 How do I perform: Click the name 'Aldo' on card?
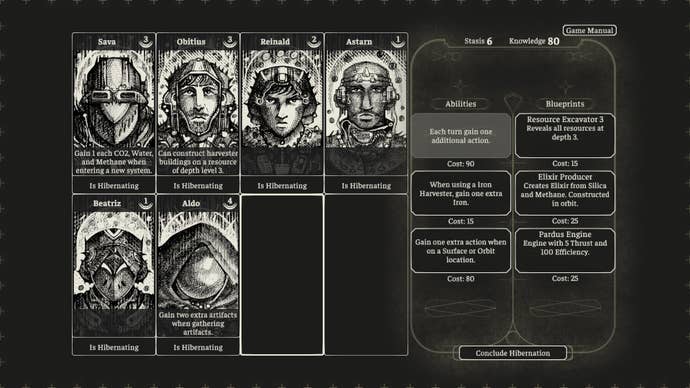(191, 203)
